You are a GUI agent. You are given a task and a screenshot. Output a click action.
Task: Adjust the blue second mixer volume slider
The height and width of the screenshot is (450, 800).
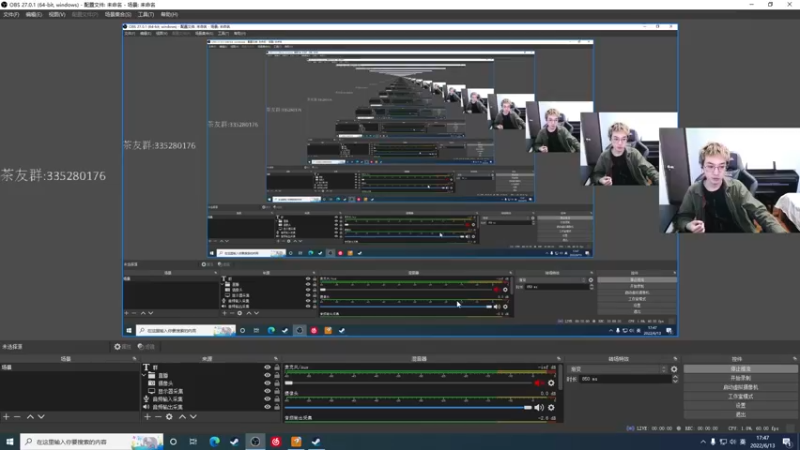(x=408, y=408)
